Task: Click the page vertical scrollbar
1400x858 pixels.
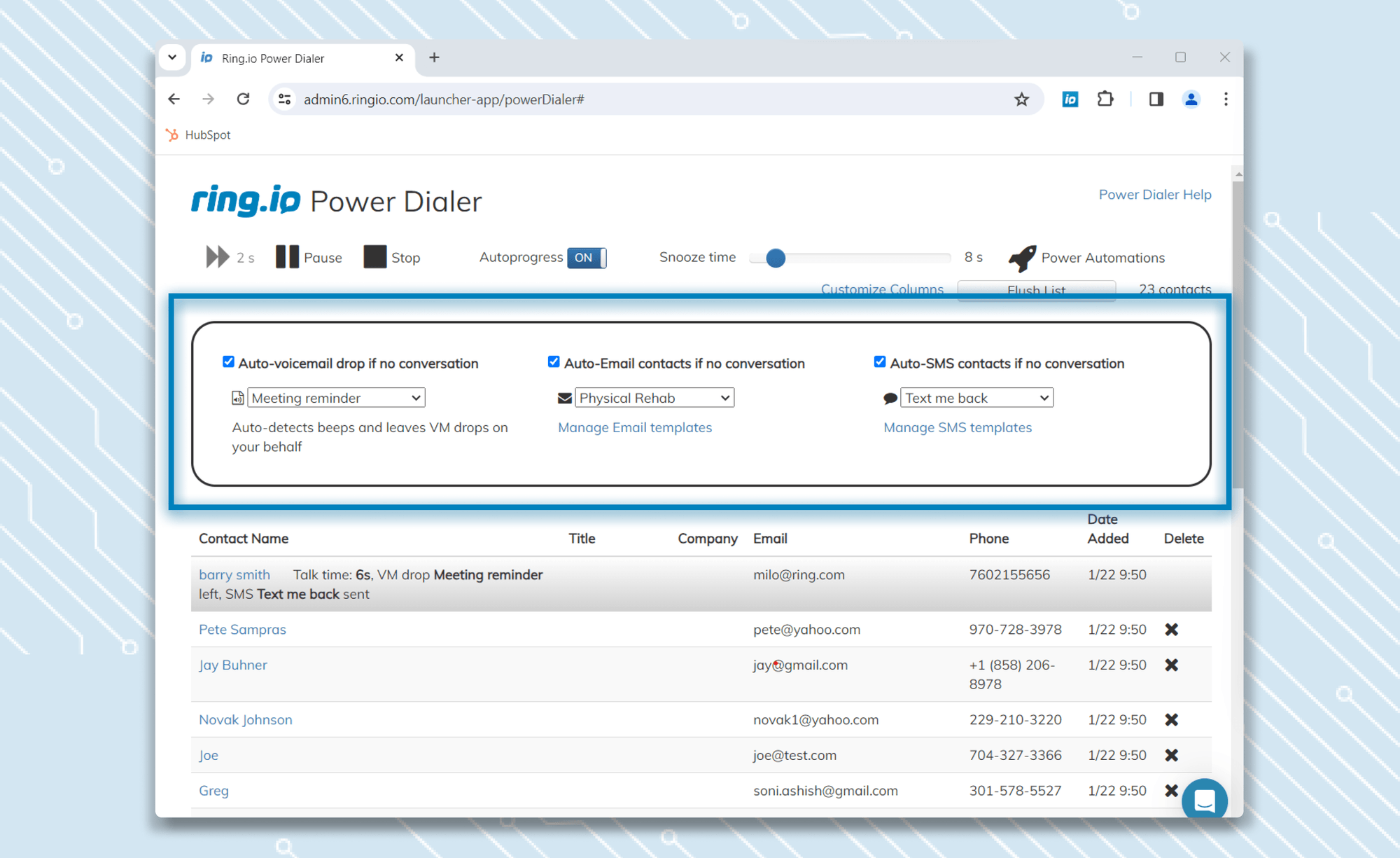Action: click(1238, 335)
